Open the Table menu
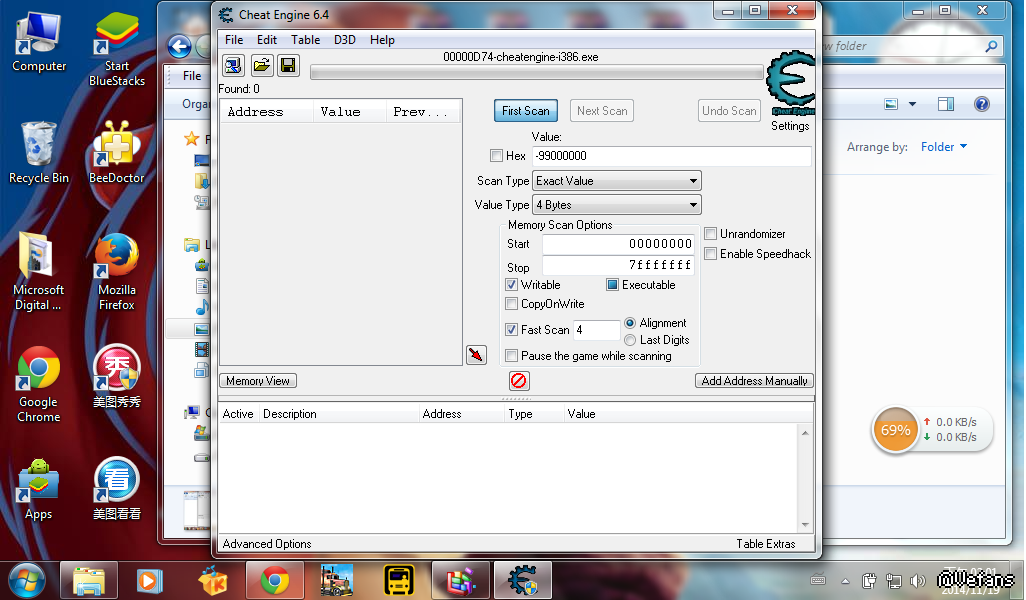 tap(306, 40)
